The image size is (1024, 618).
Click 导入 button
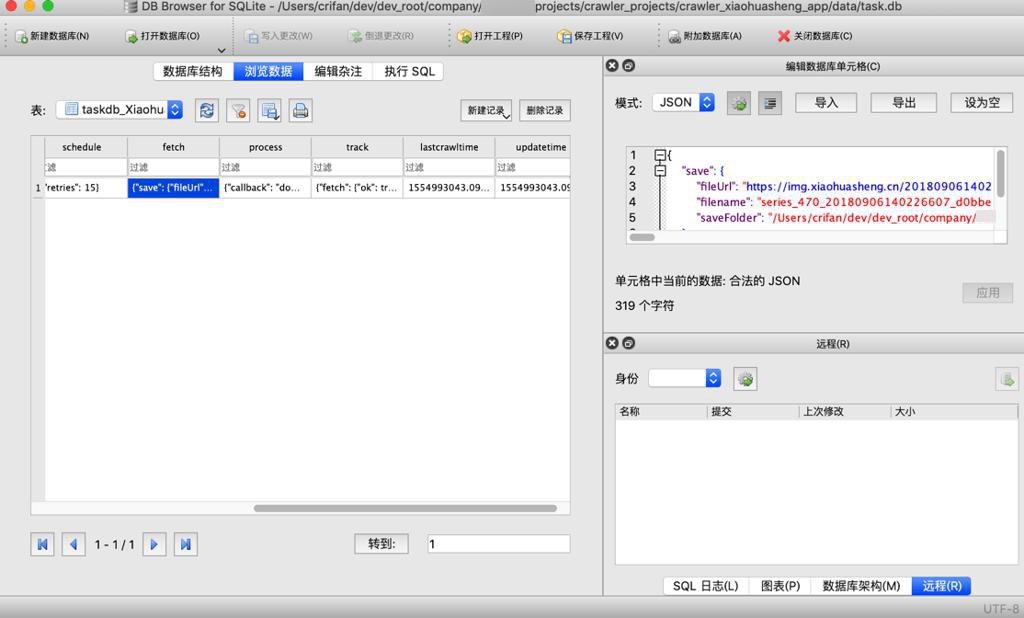826,103
